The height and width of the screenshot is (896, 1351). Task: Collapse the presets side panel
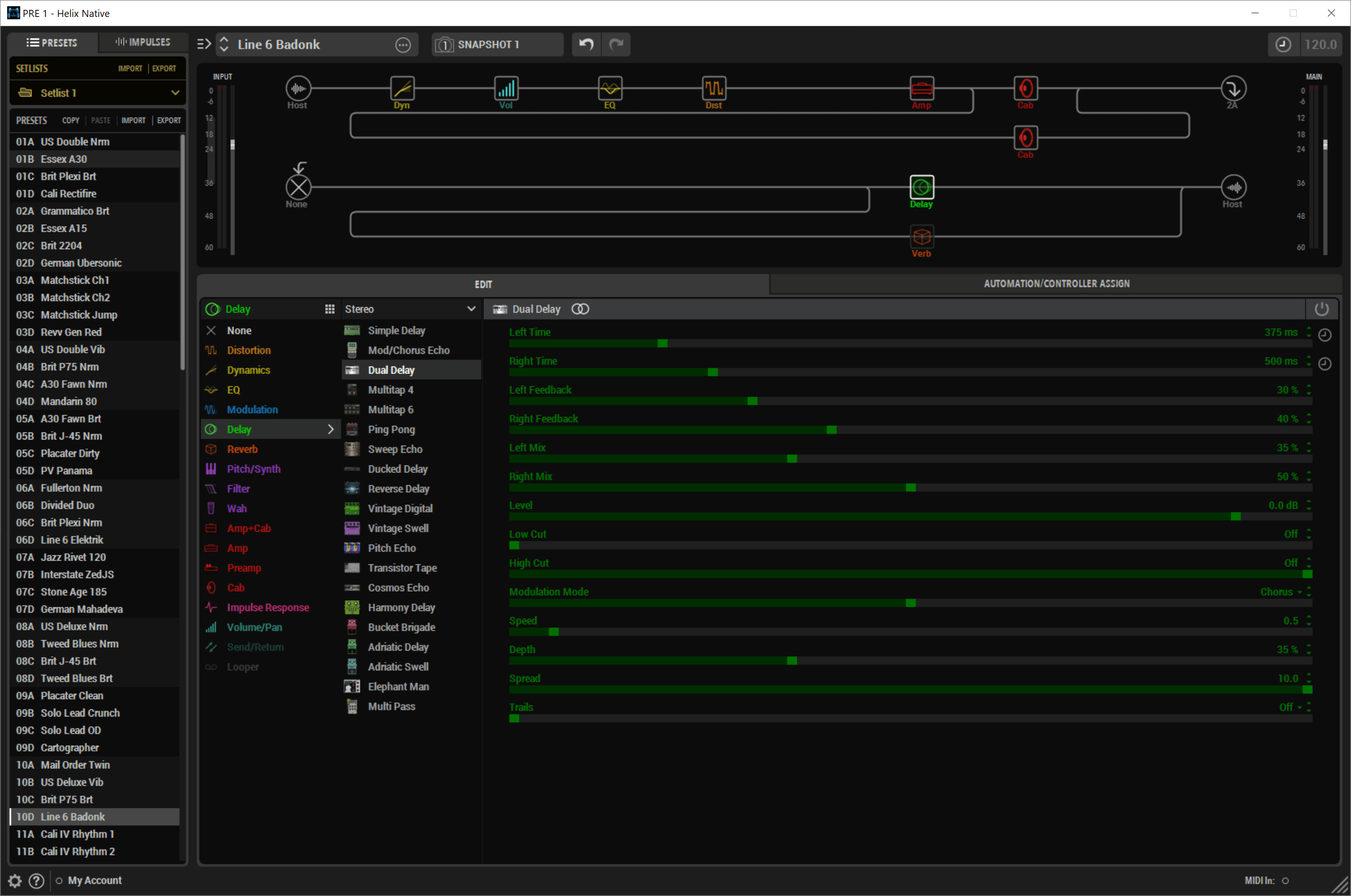pyautogui.click(x=204, y=44)
